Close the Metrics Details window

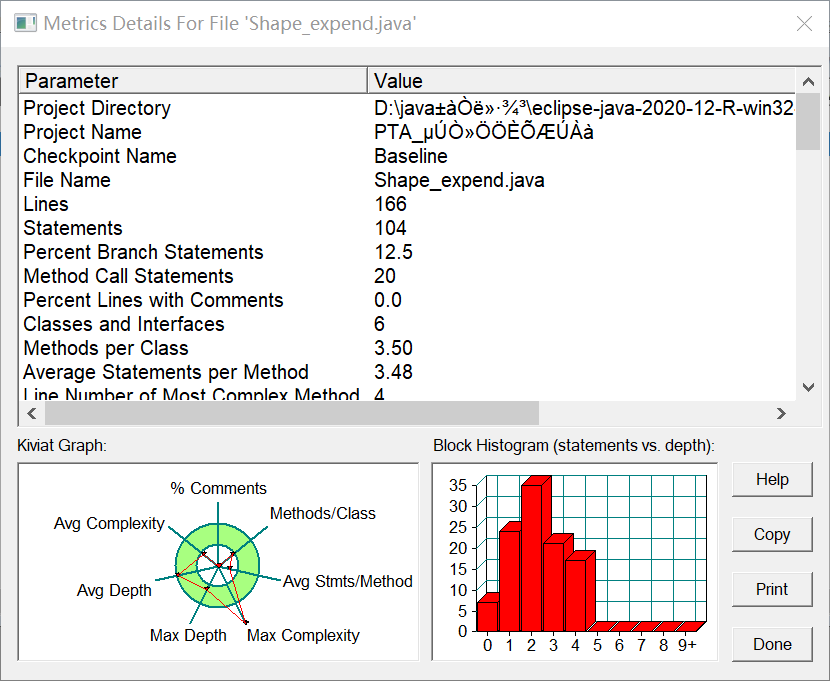[804, 24]
